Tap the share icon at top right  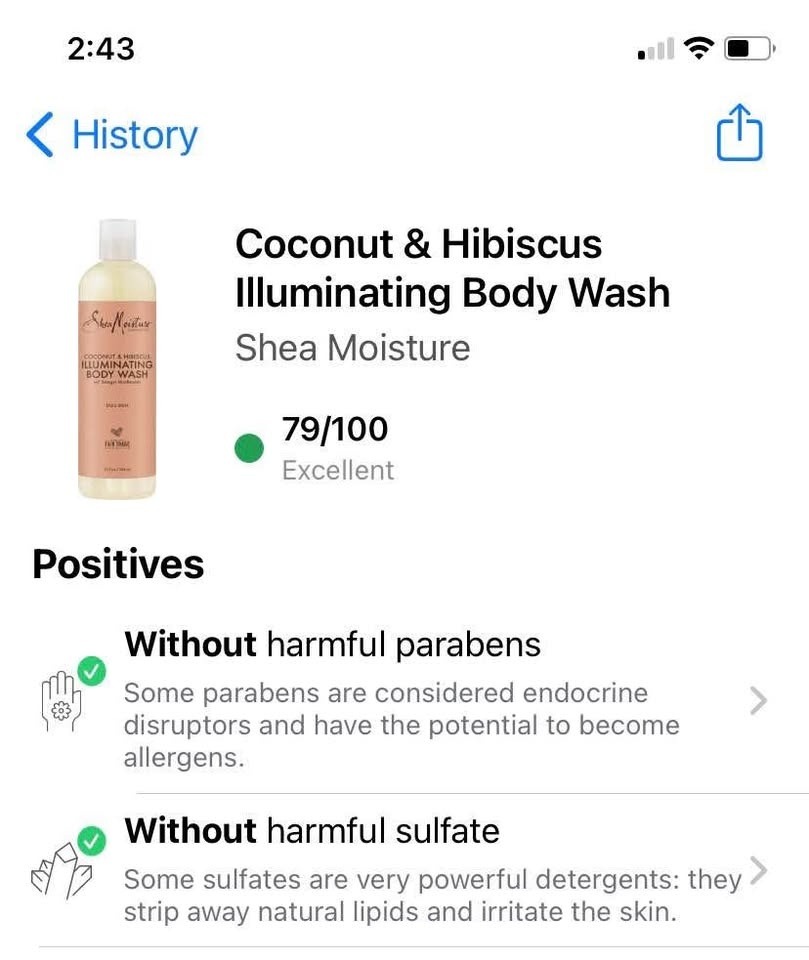pos(739,133)
